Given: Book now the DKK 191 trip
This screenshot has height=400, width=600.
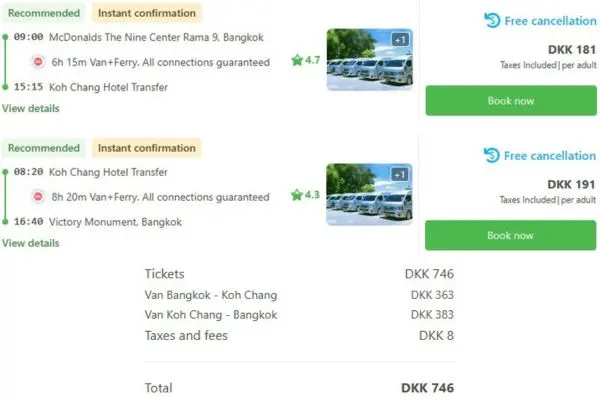Looking at the screenshot, I should (x=510, y=235).
